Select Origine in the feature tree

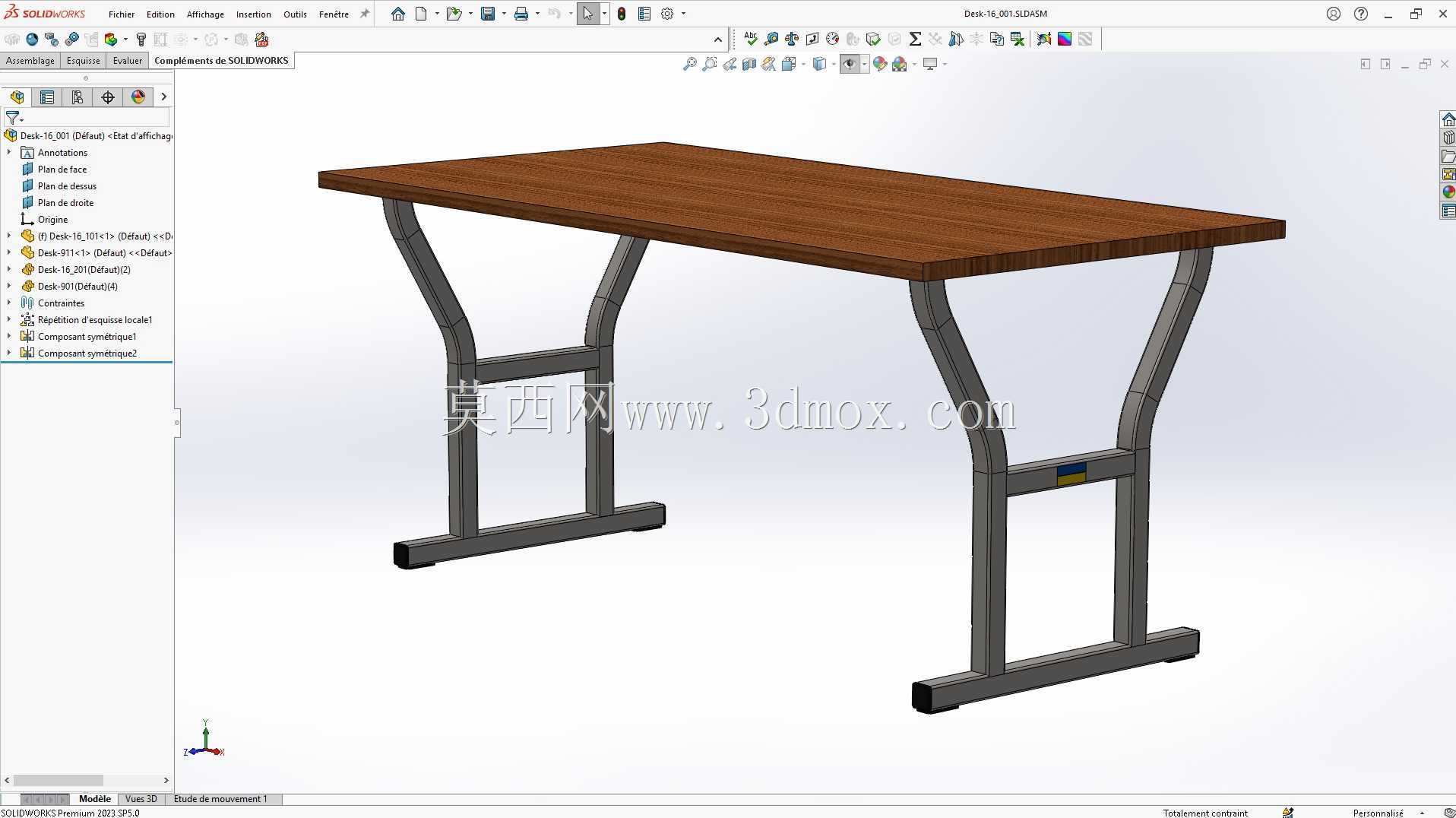(52, 219)
